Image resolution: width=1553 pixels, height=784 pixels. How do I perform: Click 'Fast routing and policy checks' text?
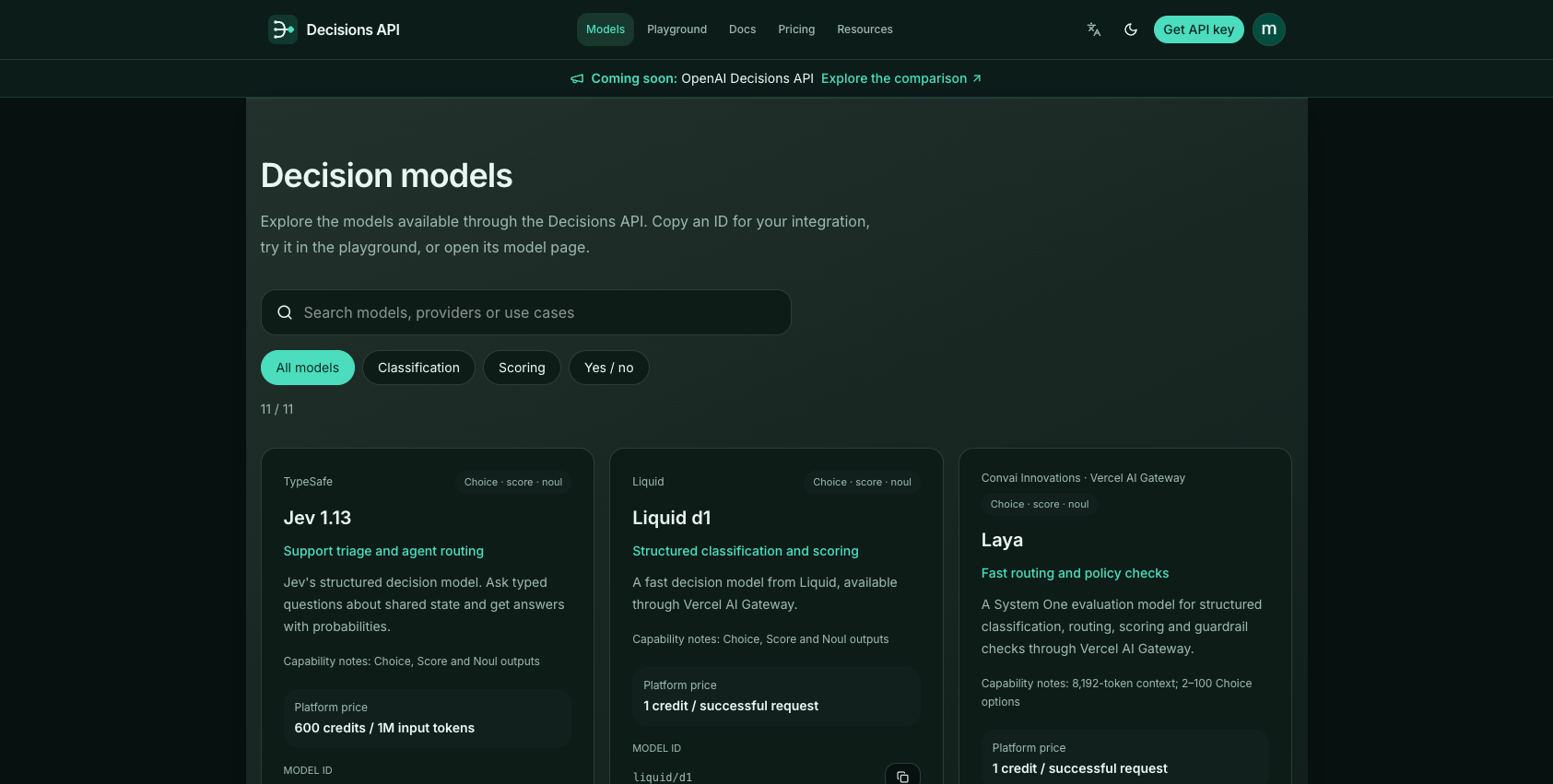click(x=1075, y=573)
